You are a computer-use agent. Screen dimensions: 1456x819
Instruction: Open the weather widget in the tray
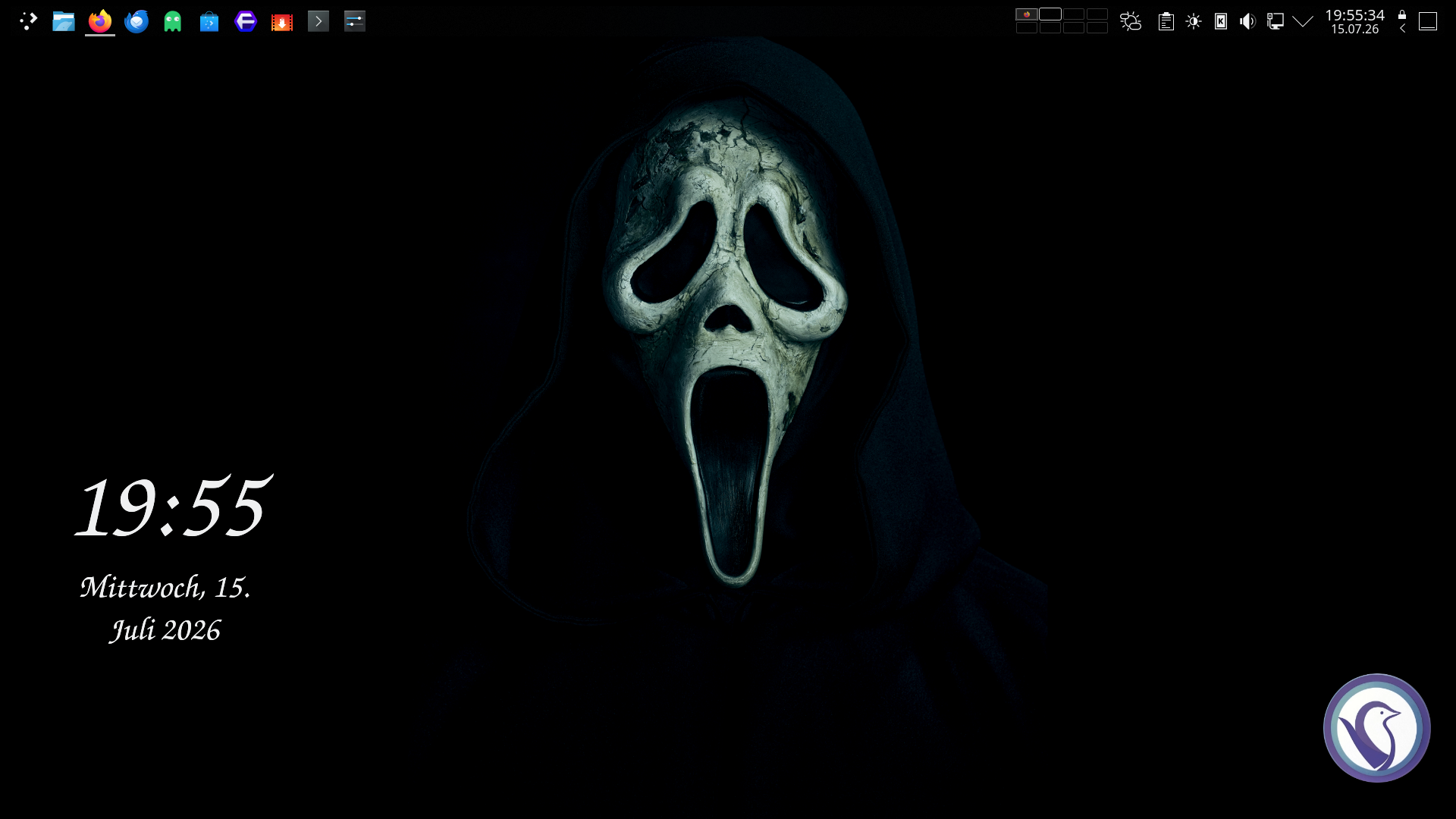pyautogui.click(x=1131, y=21)
